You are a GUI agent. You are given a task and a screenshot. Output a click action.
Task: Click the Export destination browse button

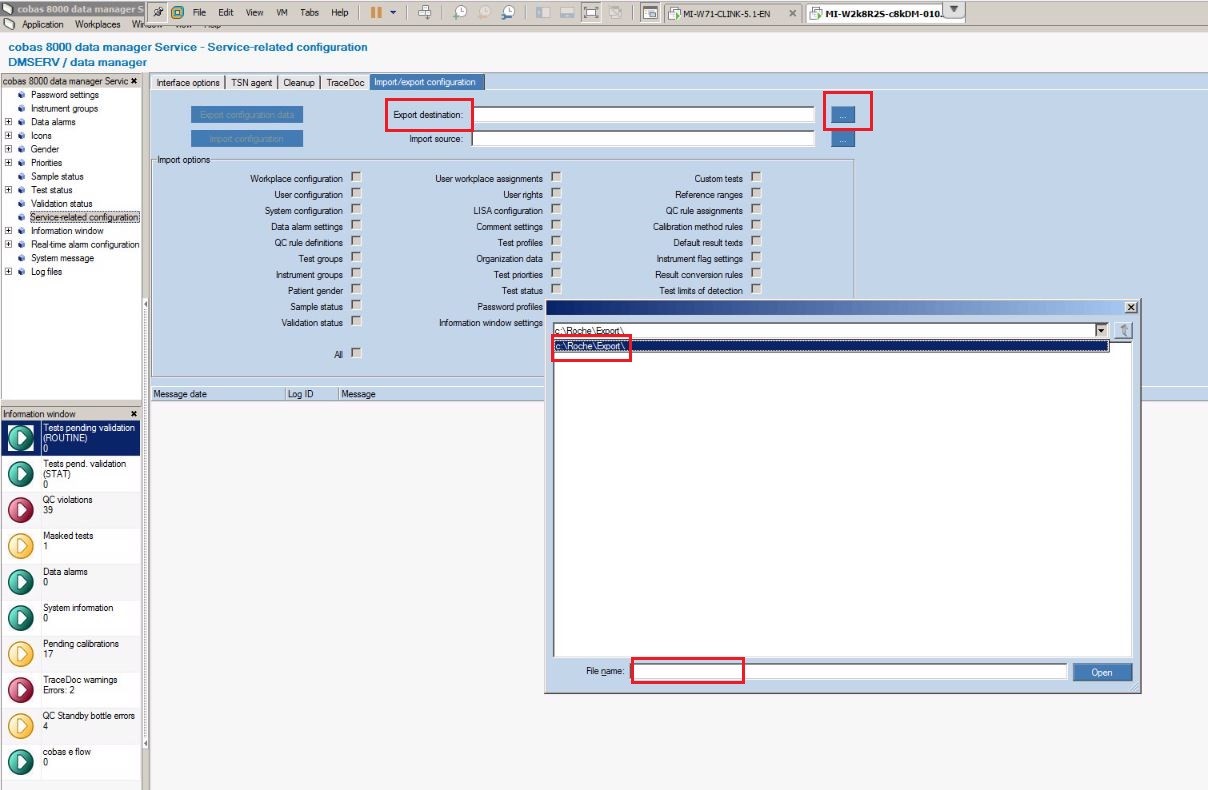pos(843,115)
